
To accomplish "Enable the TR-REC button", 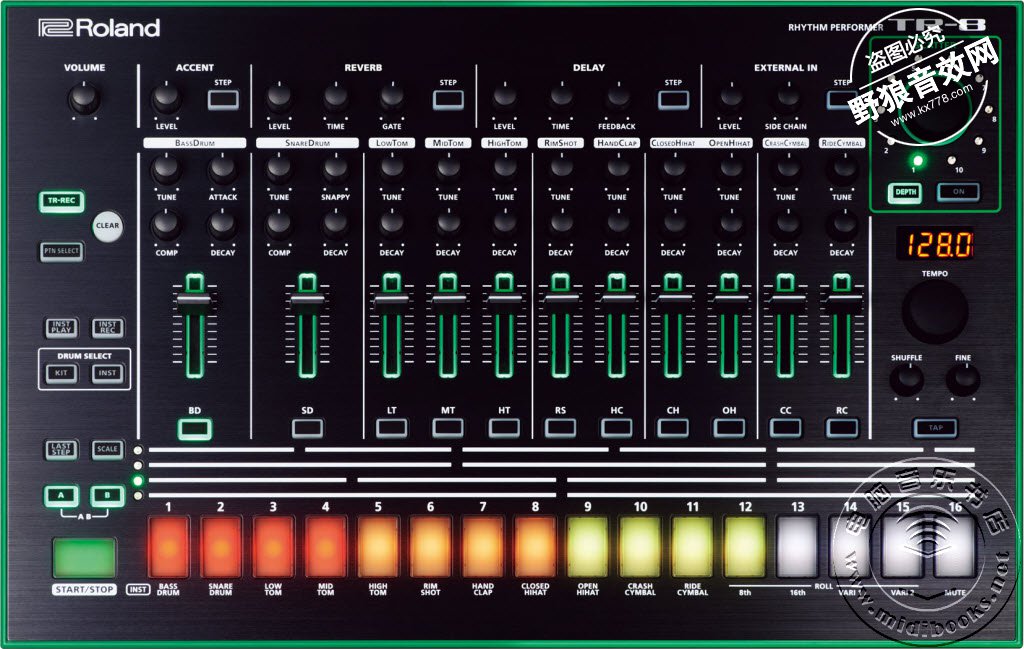I will (x=61, y=200).
